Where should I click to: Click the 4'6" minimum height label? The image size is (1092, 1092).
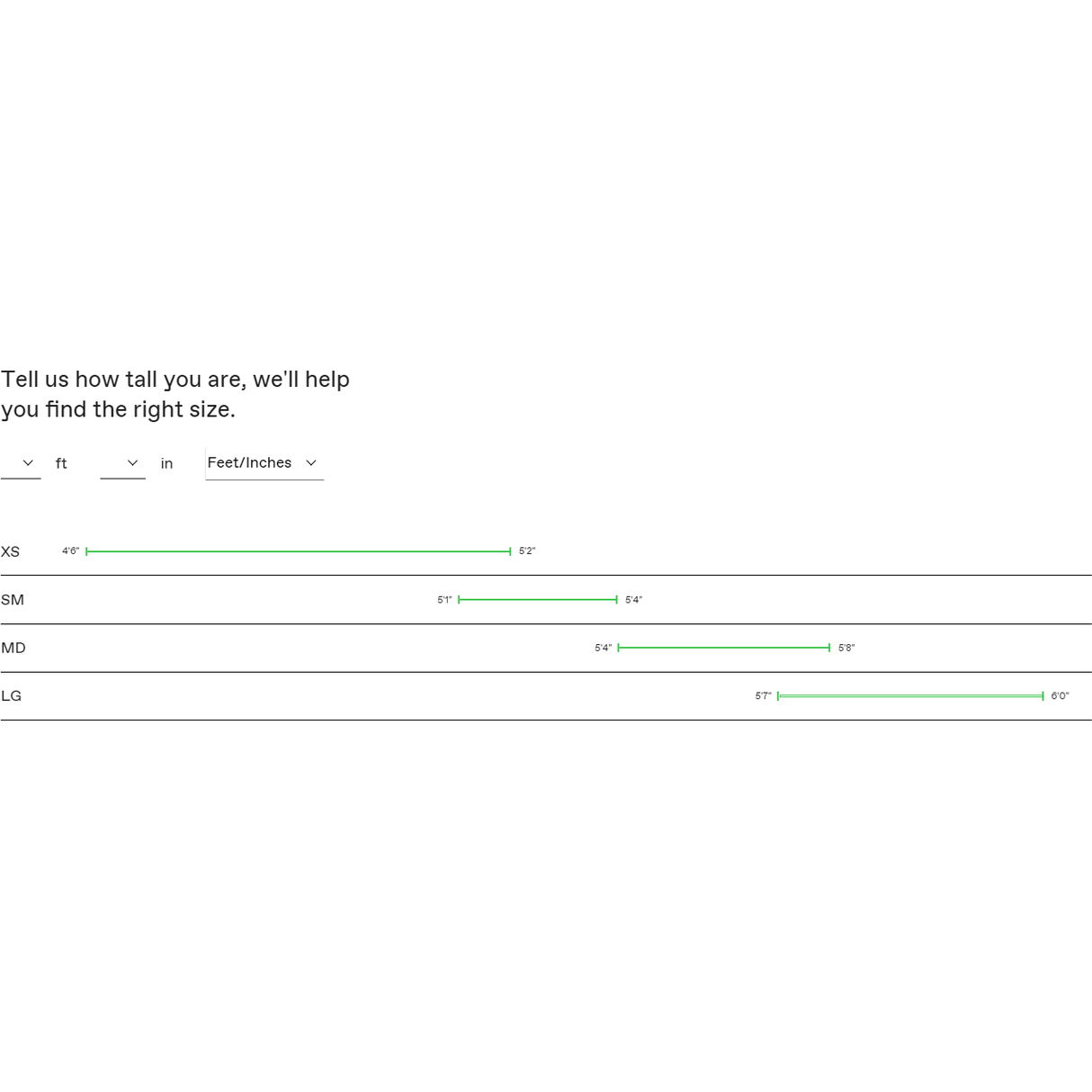(71, 551)
